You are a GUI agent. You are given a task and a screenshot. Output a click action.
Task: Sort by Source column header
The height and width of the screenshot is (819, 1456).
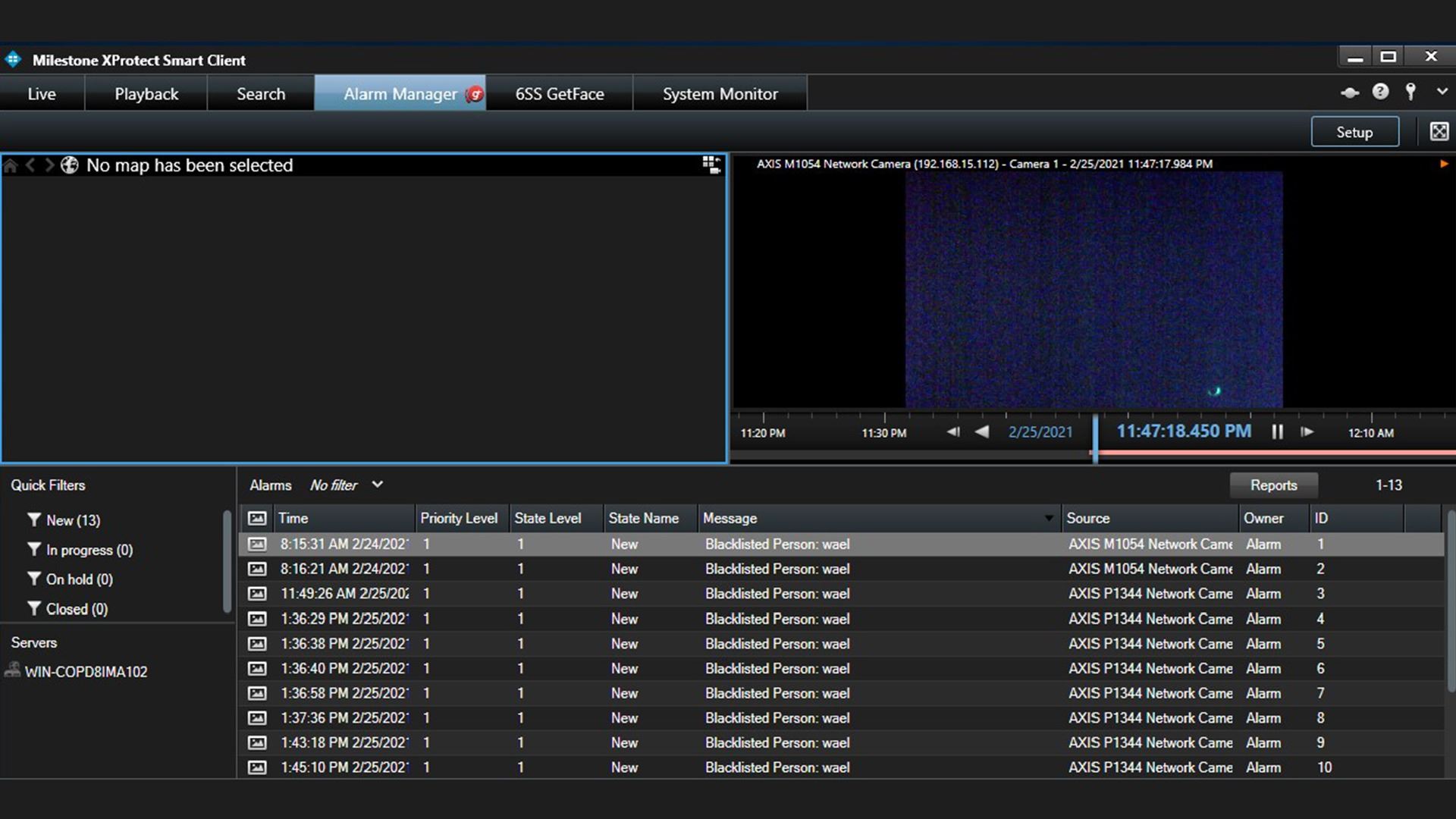(x=1150, y=518)
